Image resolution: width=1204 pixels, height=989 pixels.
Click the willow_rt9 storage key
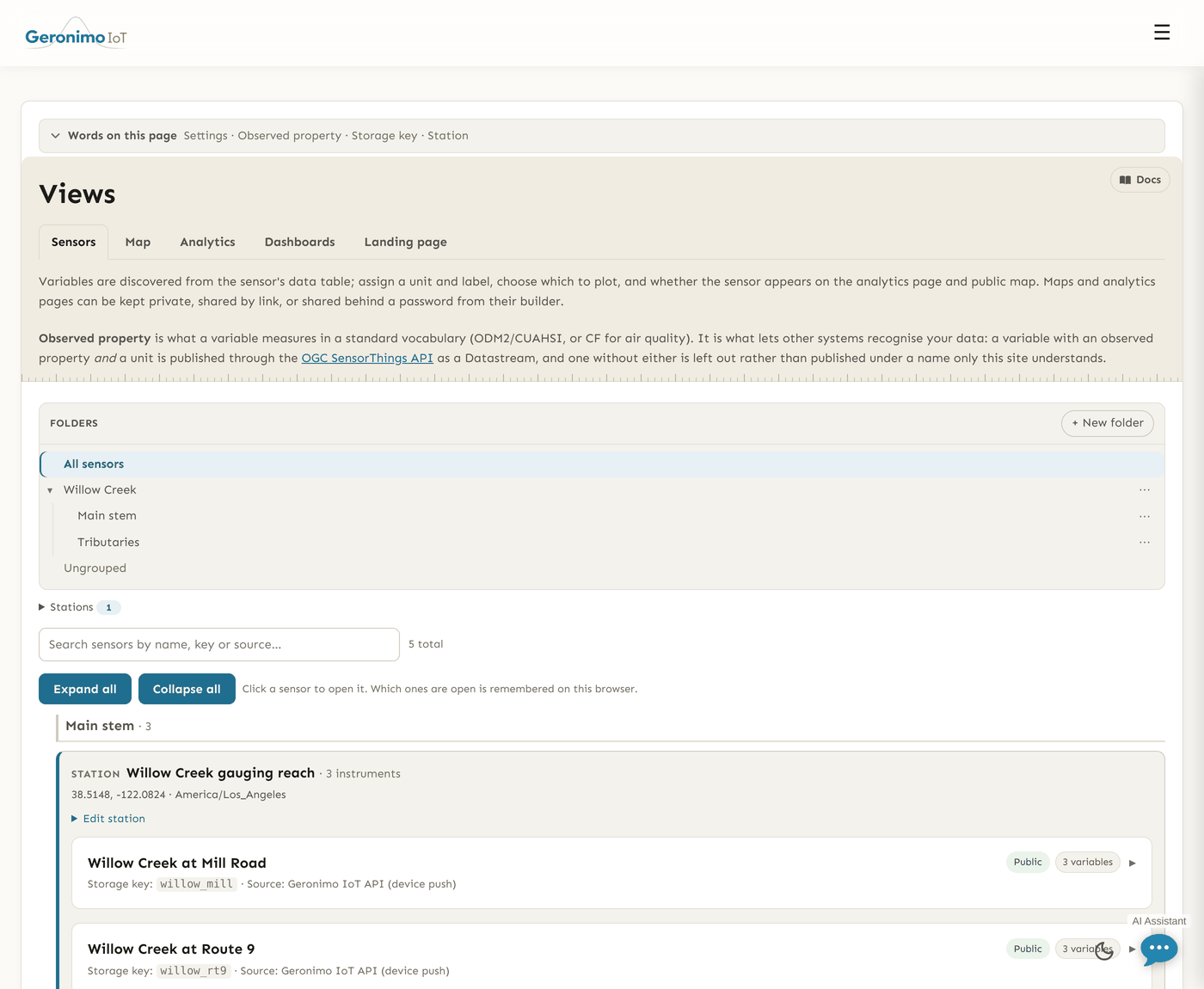pos(193,971)
